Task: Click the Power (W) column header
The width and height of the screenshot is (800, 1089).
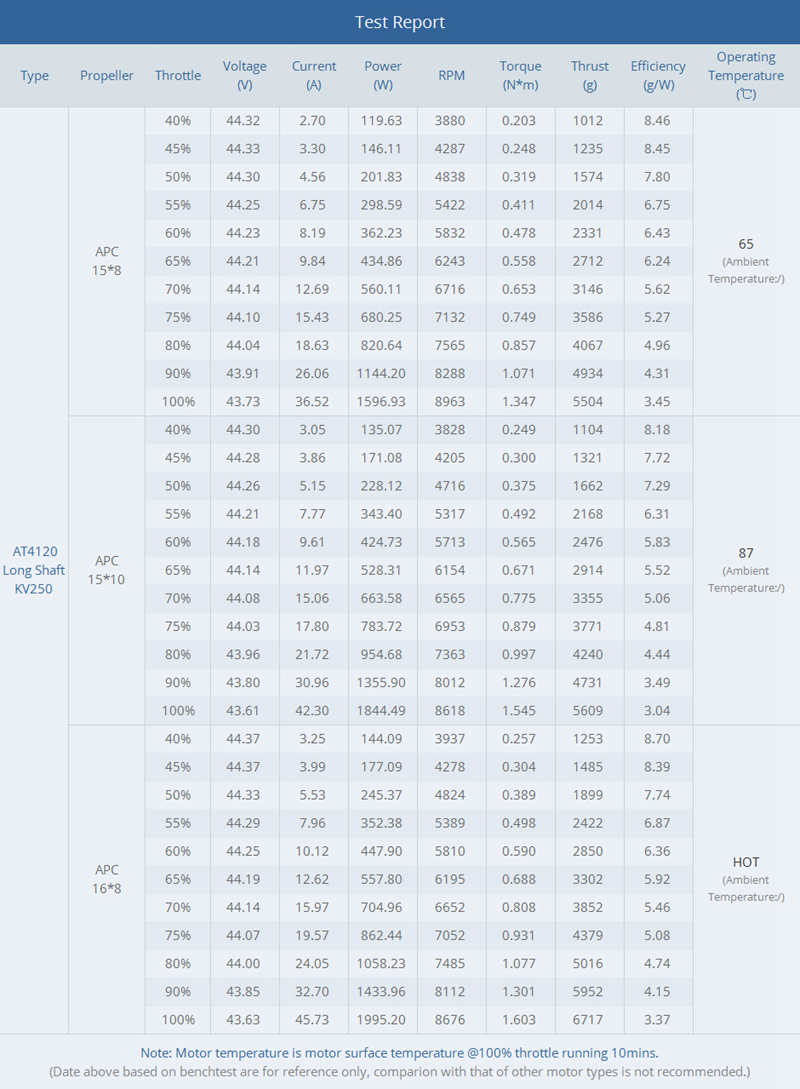Action: coord(383,75)
